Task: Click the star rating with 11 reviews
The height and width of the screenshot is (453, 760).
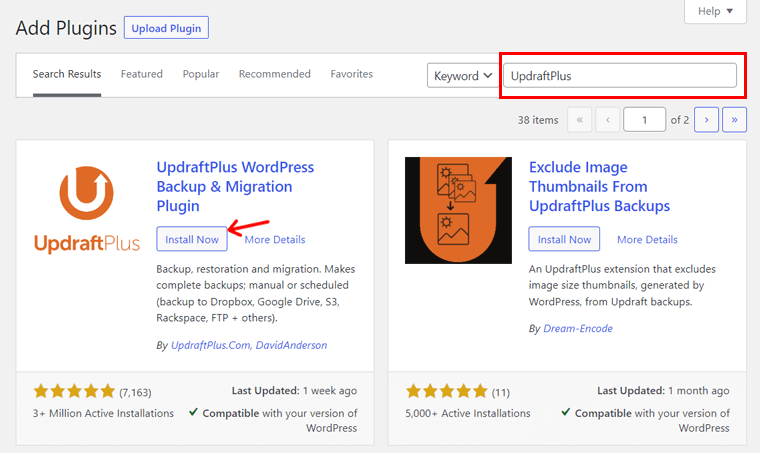Action: [x=446, y=391]
